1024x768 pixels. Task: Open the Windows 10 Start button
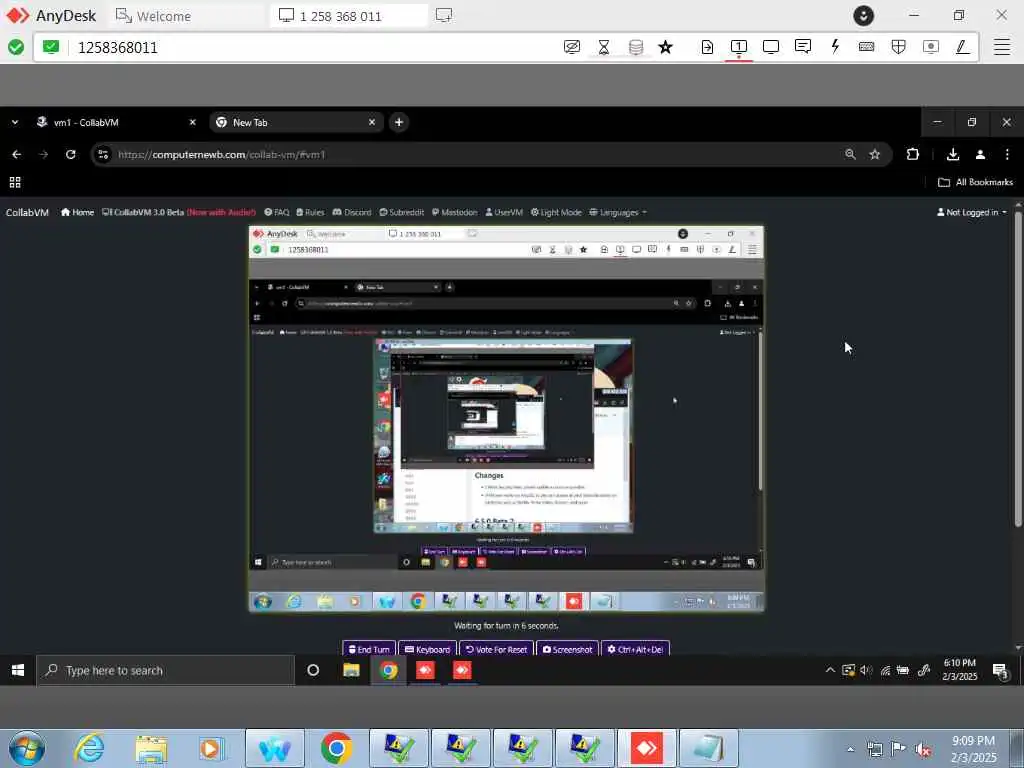point(18,670)
